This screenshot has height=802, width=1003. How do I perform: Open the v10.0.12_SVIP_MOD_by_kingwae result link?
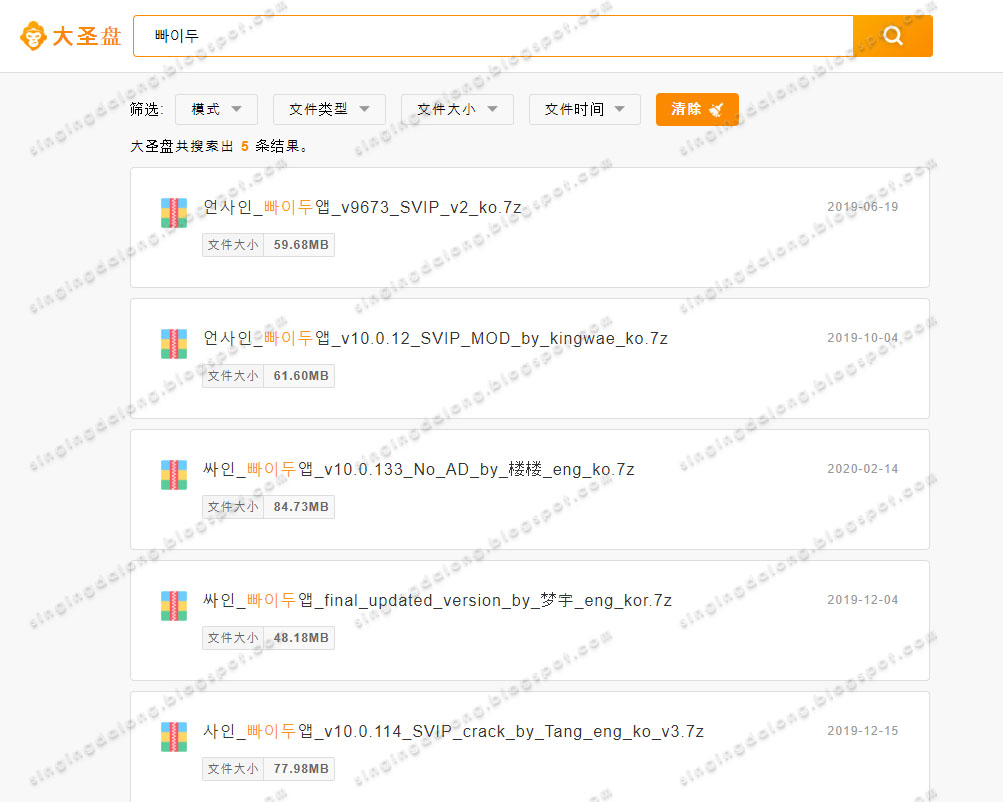point(435,338)
